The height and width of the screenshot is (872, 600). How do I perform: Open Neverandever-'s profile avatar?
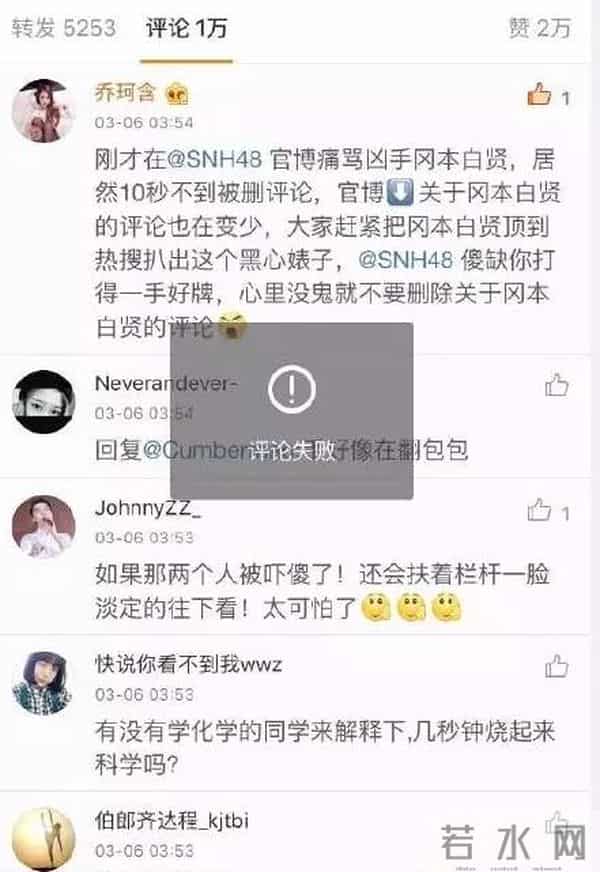click(43, 402)
